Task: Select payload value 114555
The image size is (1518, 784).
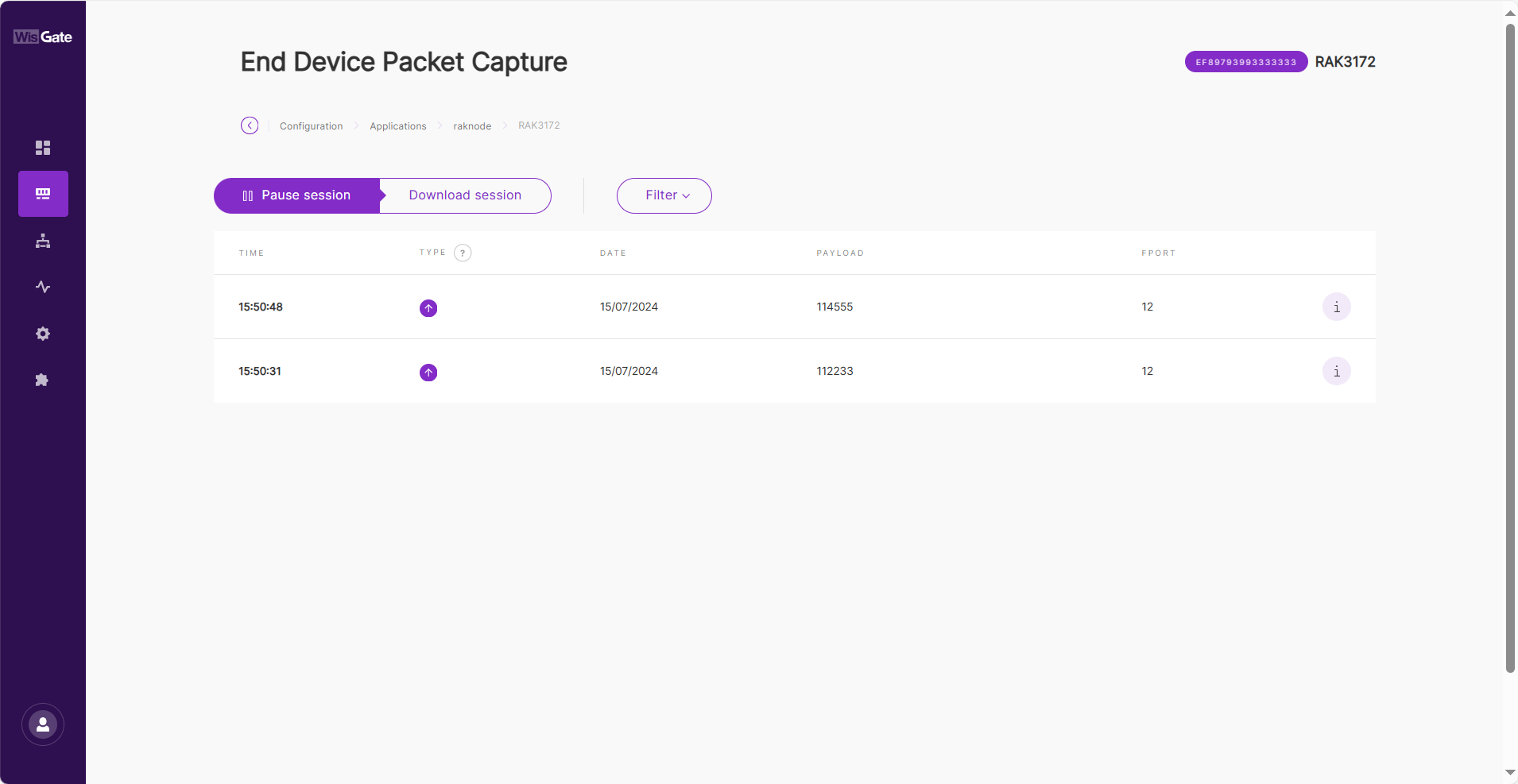Action: click(x=835, y=307)
